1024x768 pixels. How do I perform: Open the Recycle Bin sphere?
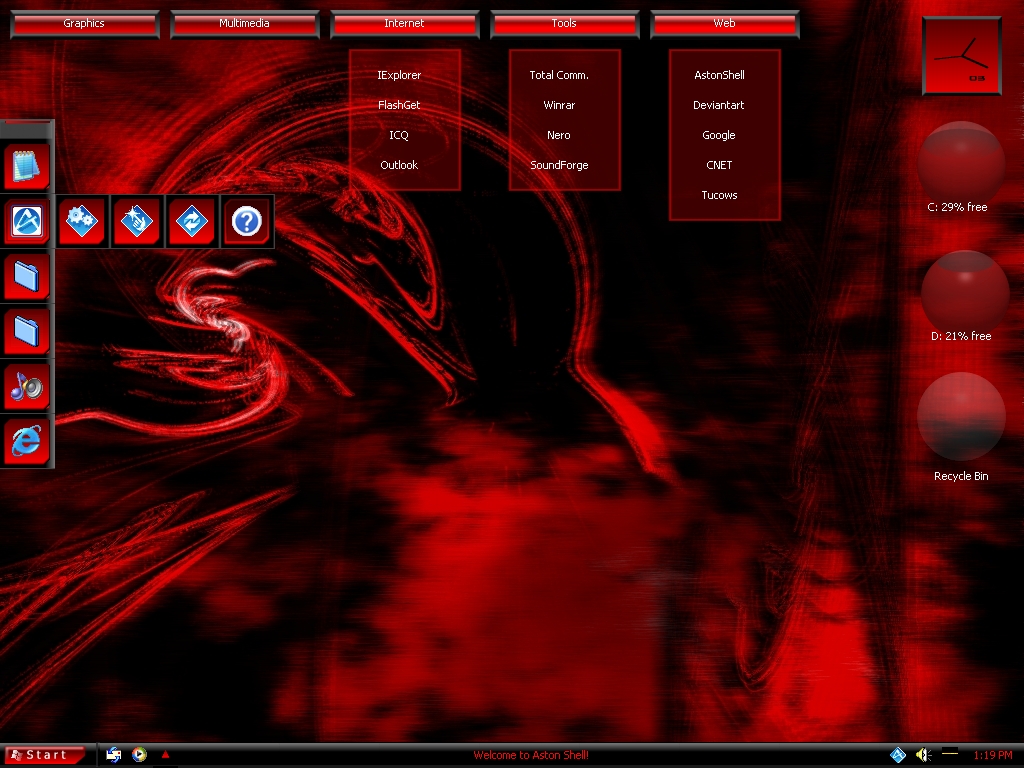pos(961,417)
